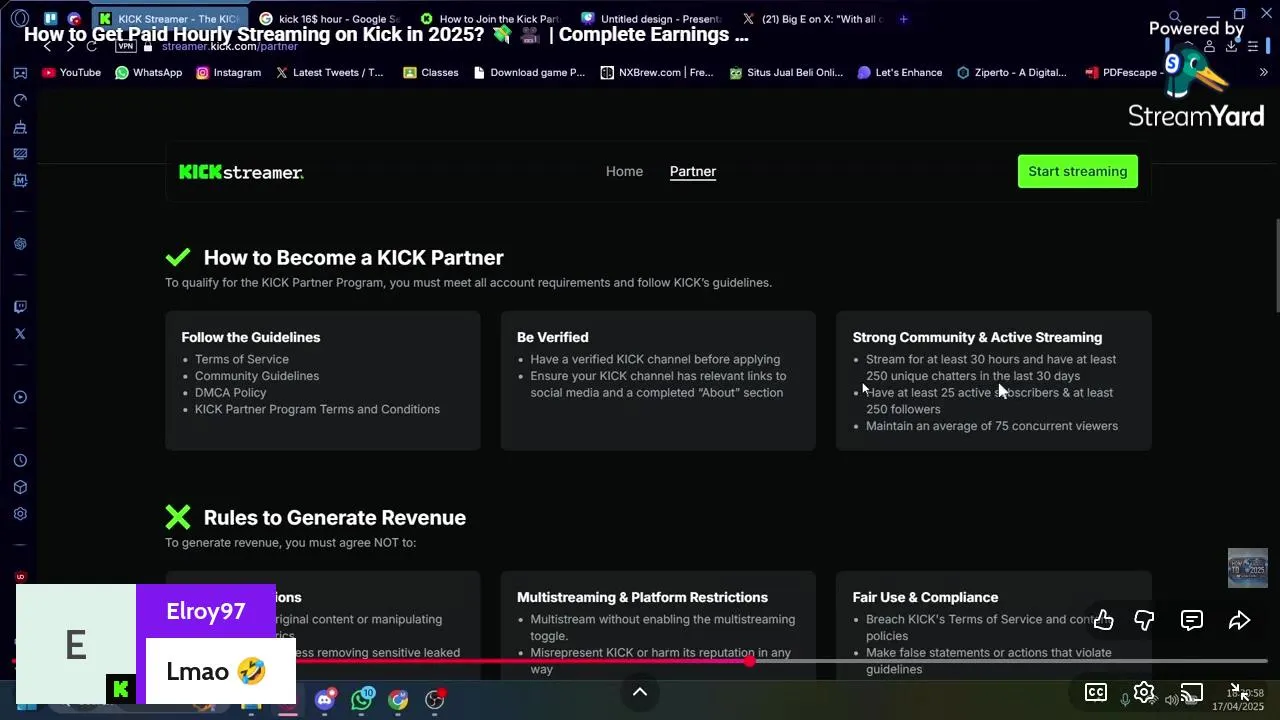Switch to Big E on X tab
Screen dimensions: 1280x720
(813, 19)
